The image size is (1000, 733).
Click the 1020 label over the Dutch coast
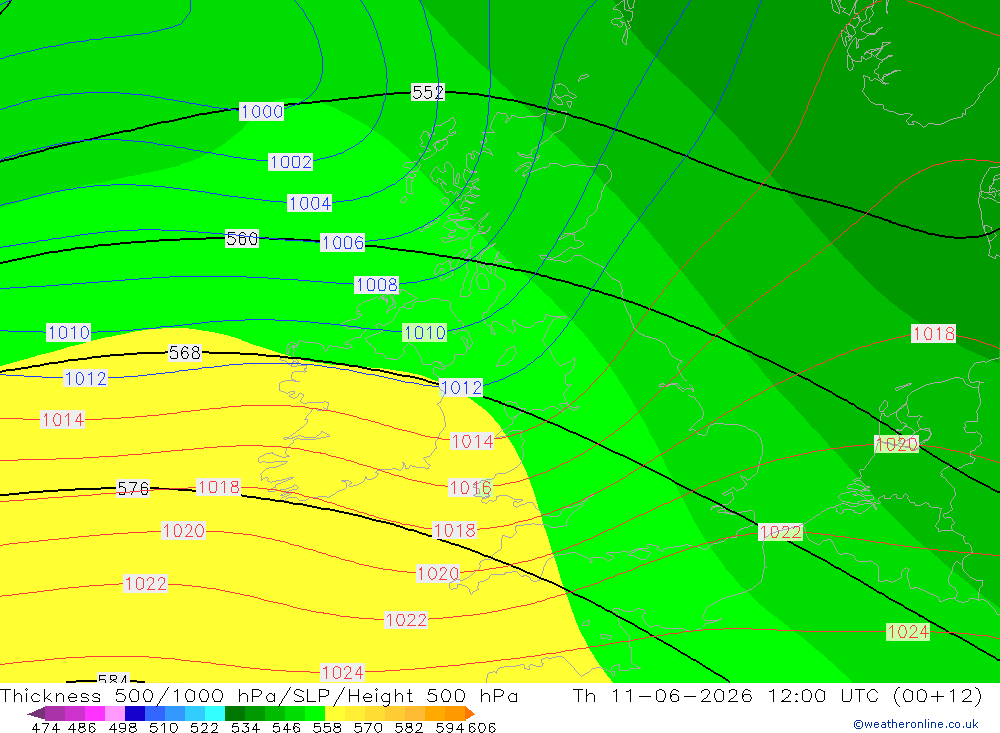[897, 444]
